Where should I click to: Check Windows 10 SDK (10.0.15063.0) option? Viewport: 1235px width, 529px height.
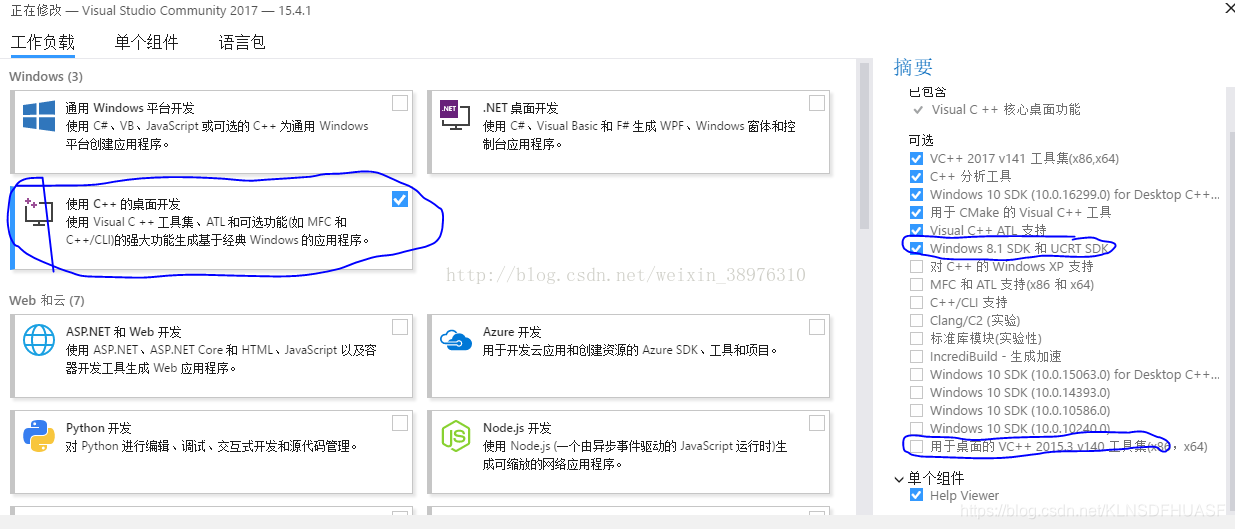[916, 374]
